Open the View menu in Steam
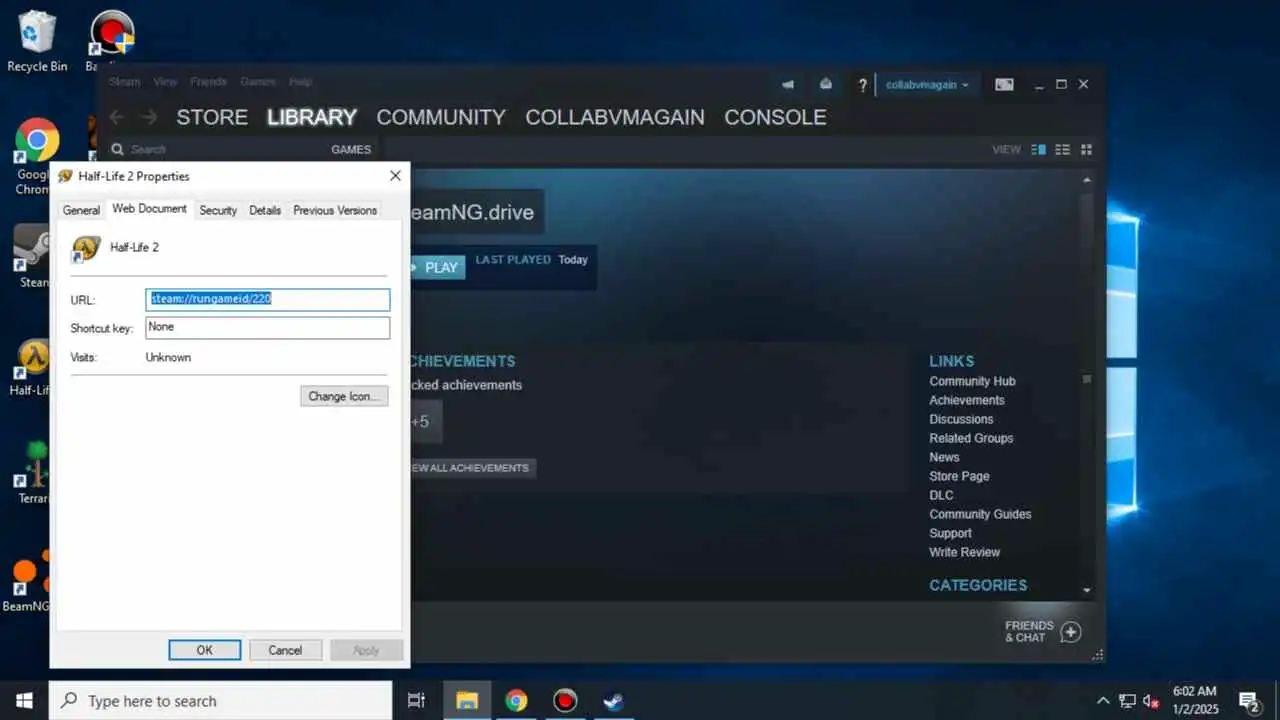Viewport: 1280px width, 720px height. 165,82
